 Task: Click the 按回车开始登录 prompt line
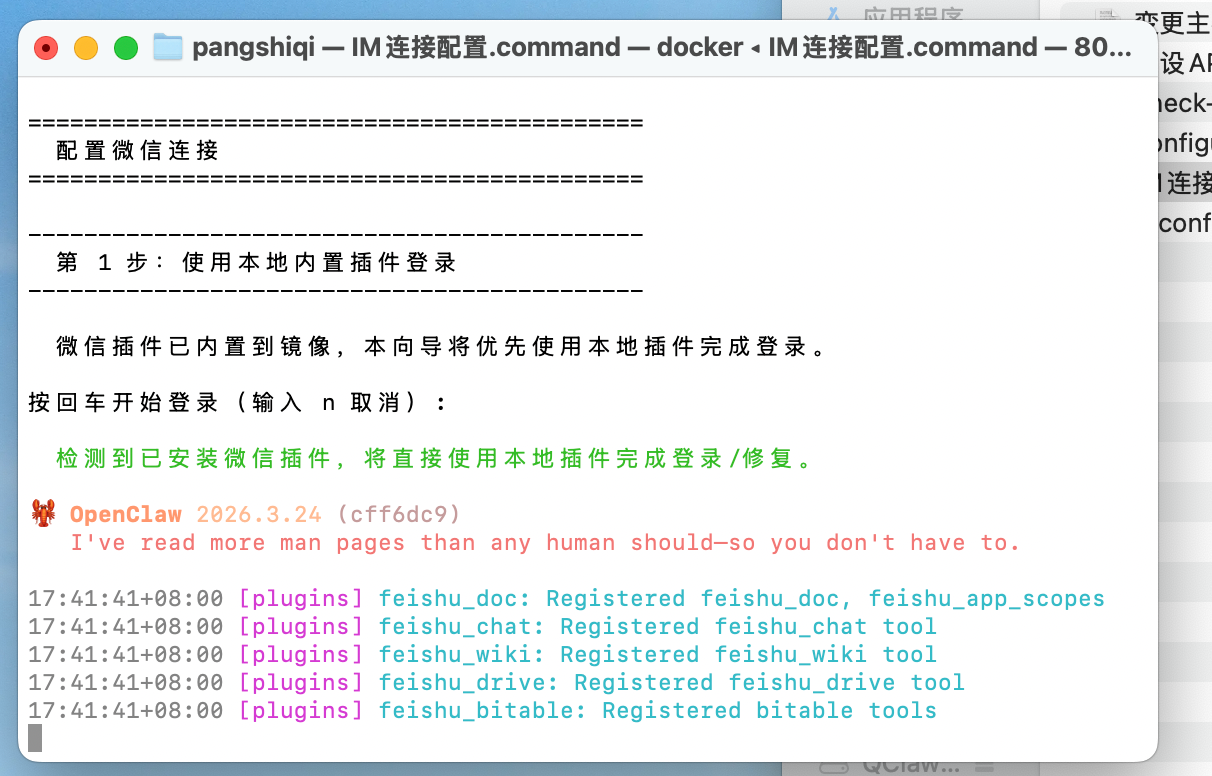(238, 403)
